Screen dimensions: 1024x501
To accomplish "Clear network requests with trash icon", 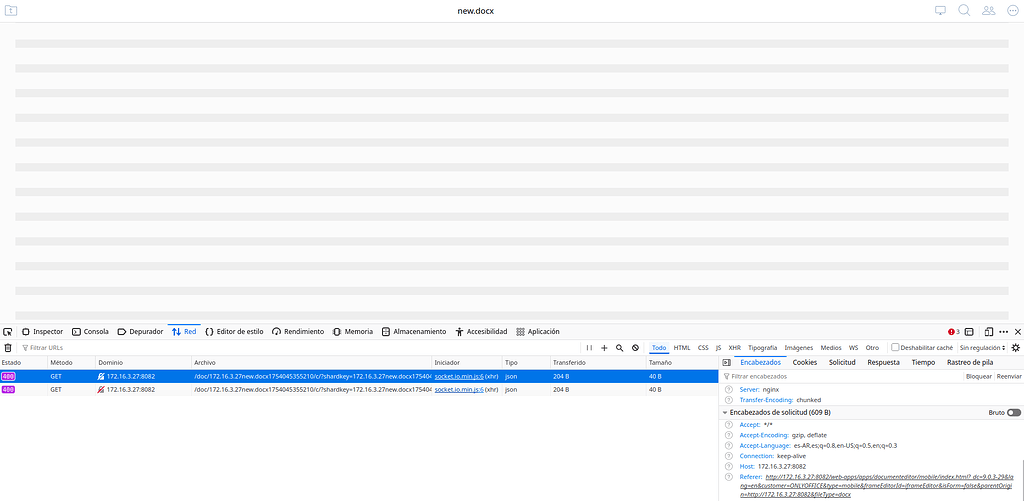I will pyautogui.click(x=8, y=348).
